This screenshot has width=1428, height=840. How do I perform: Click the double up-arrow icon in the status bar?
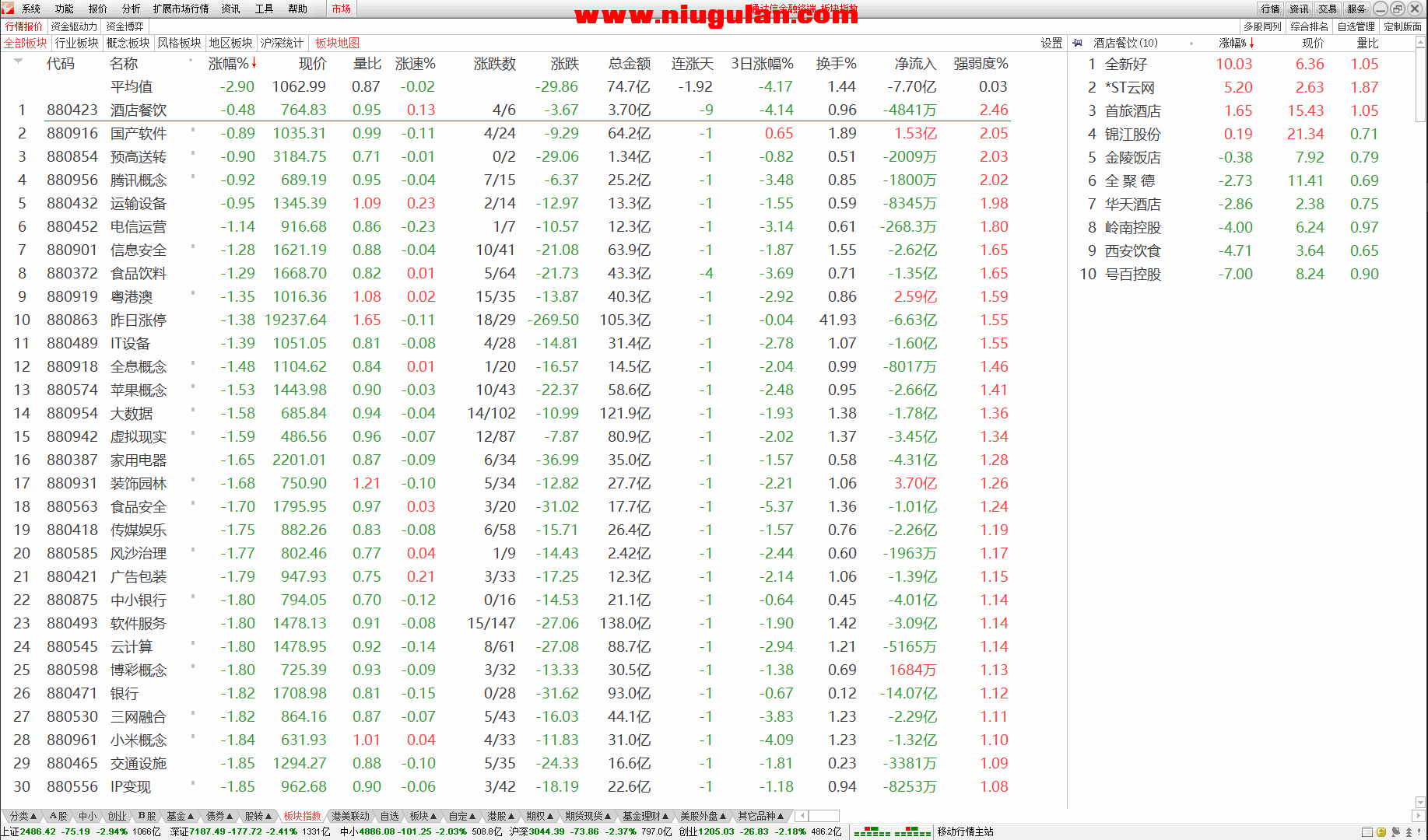1409,832
